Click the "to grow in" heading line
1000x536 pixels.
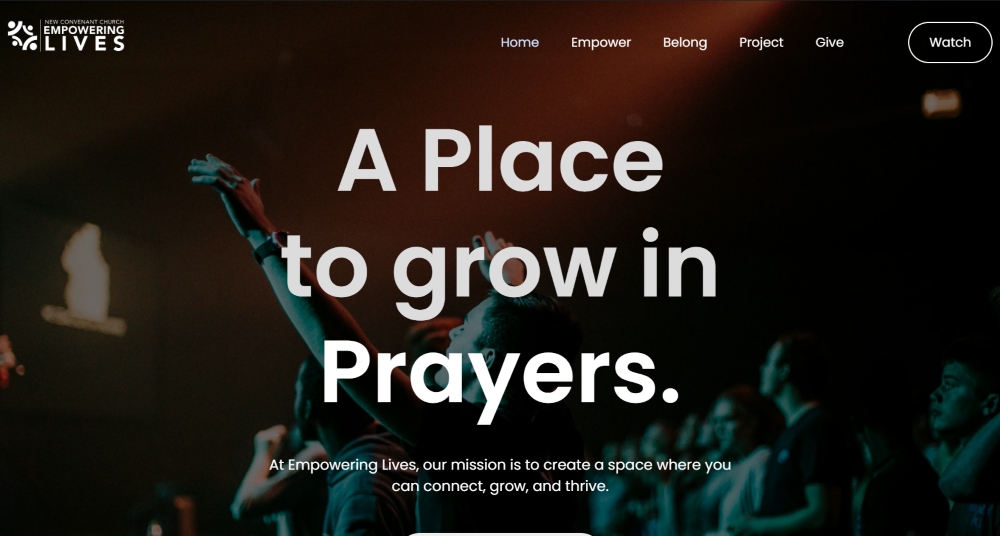click(x=500, y=268)
